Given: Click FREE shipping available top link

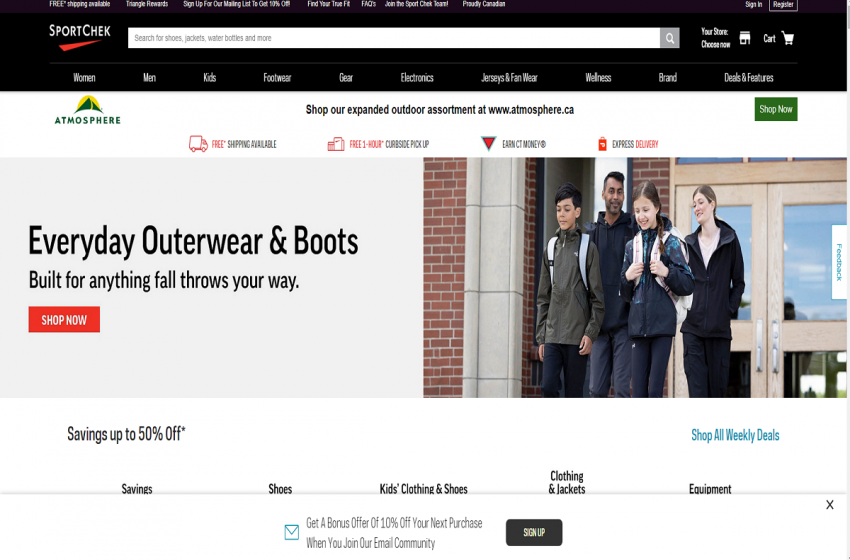Looking at the screenshot, I should pyautogui.click(x=80, y=4).
